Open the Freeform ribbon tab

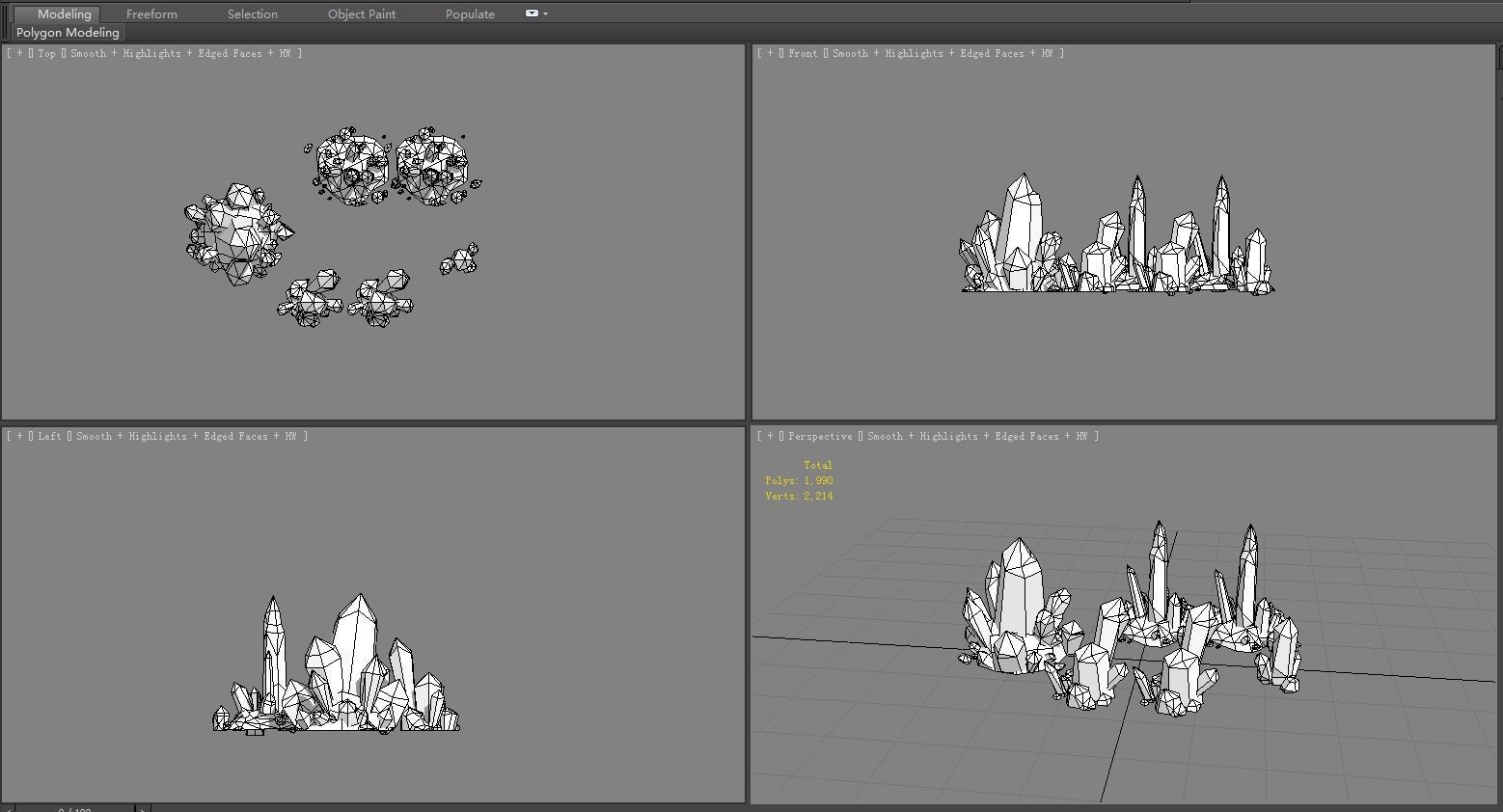pyautogui.click(x=151, y=14)
